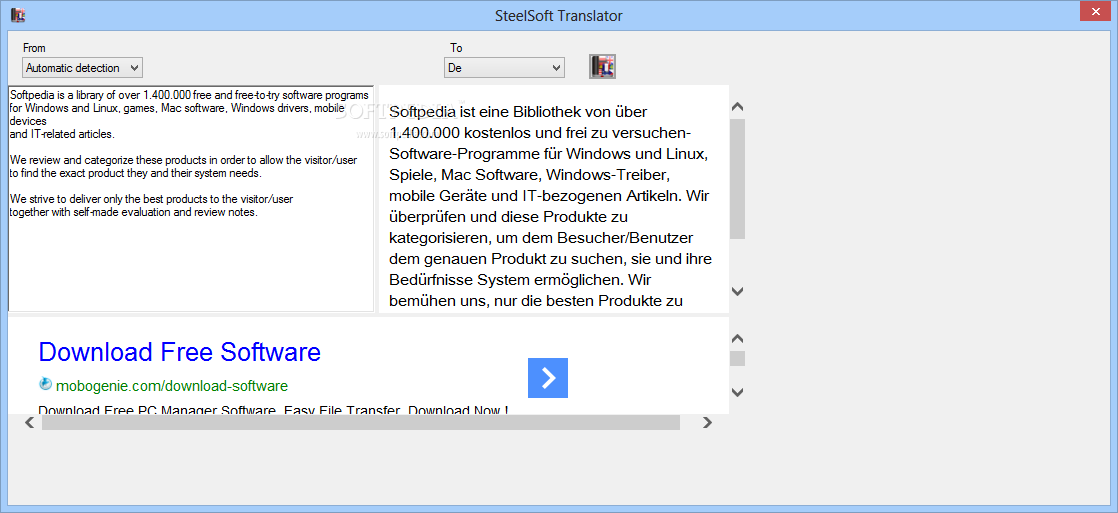
Task: Click horizontal scrollbar left arrow
Action: pos(29,423)
